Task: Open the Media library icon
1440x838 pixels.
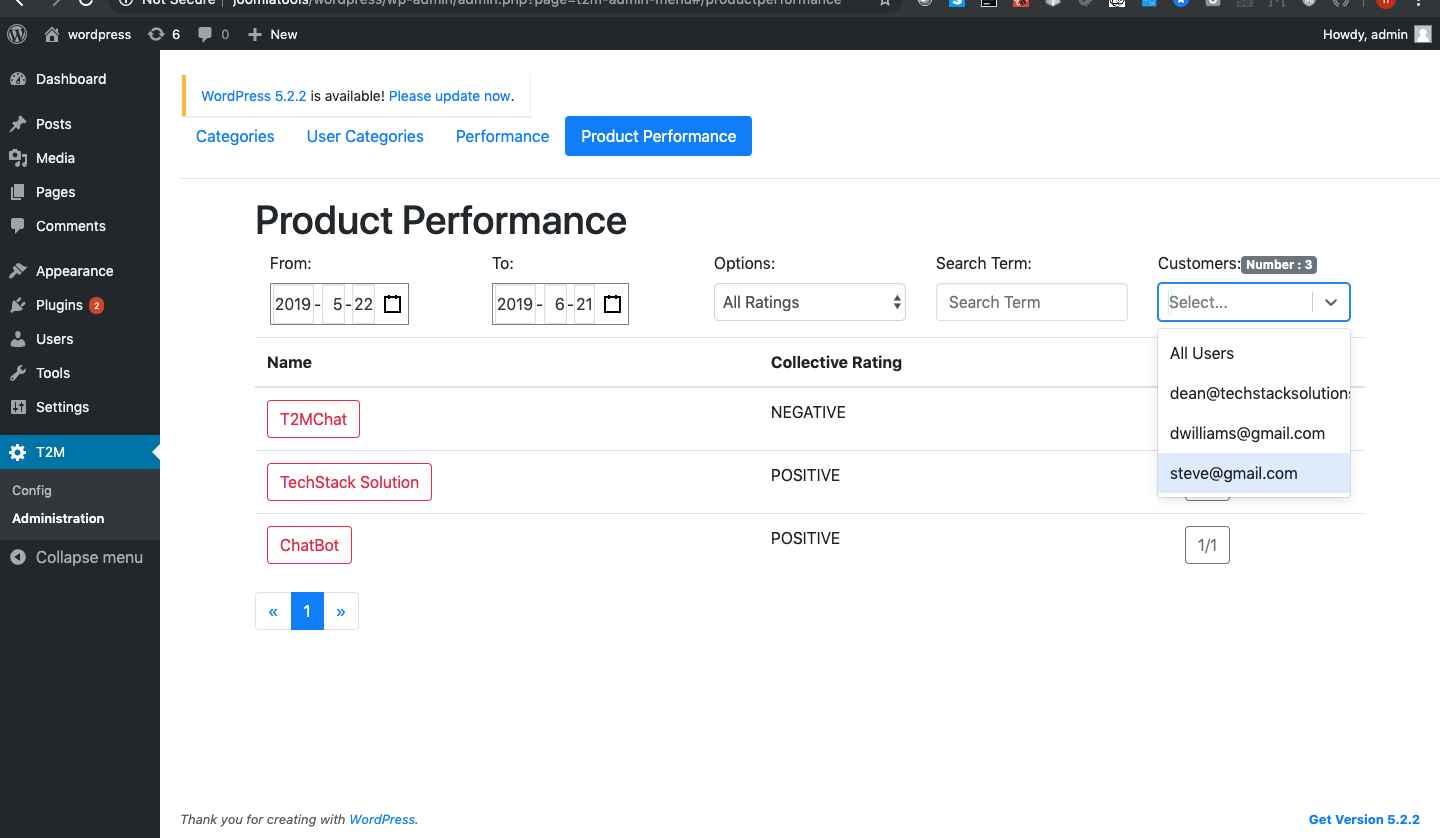Action: [18, 158]
